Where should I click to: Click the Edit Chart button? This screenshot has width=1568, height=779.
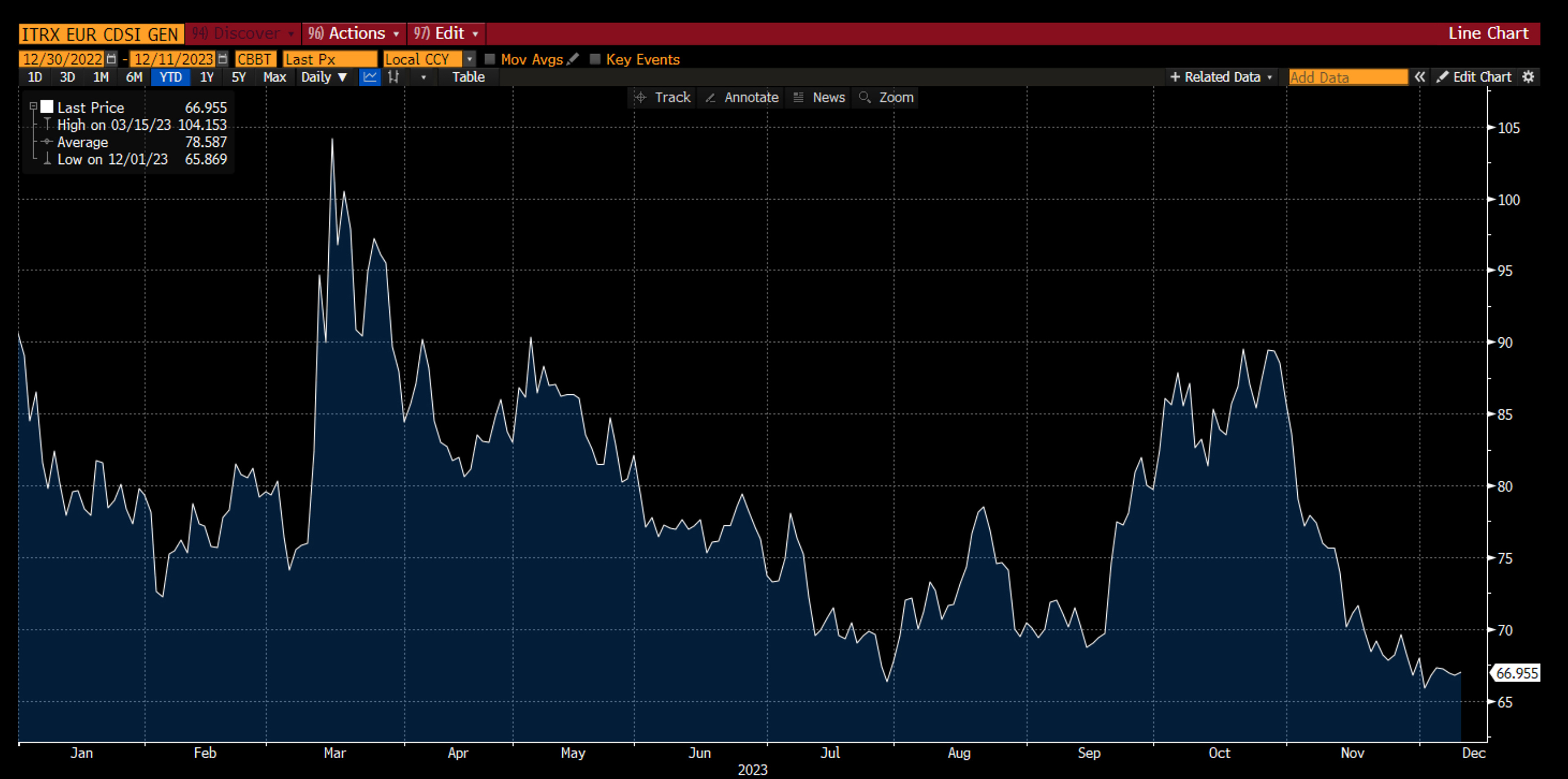pos(1475,77)
